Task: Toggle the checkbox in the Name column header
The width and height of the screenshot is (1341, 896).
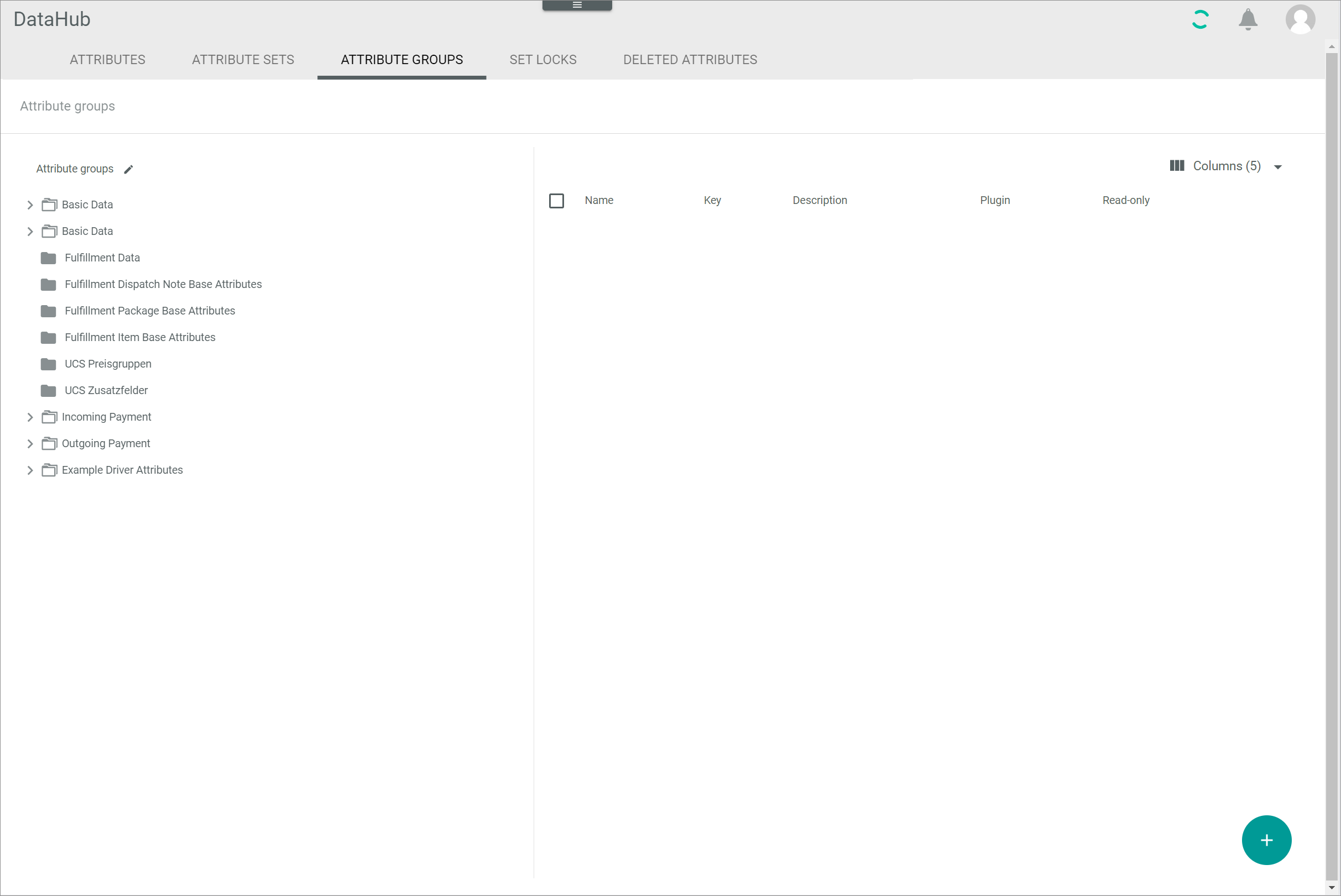Action: click(556, 200)
